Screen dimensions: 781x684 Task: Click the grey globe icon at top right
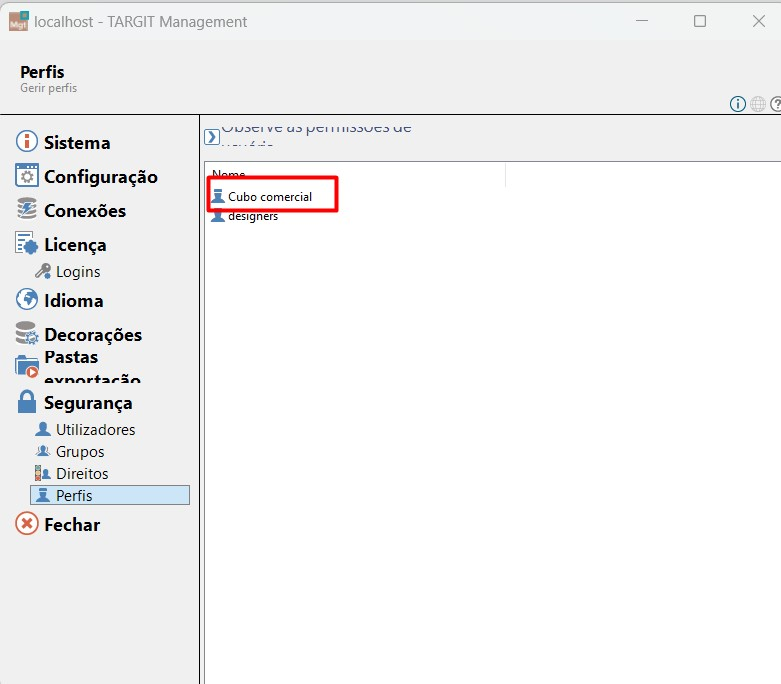tap(758, 104)
